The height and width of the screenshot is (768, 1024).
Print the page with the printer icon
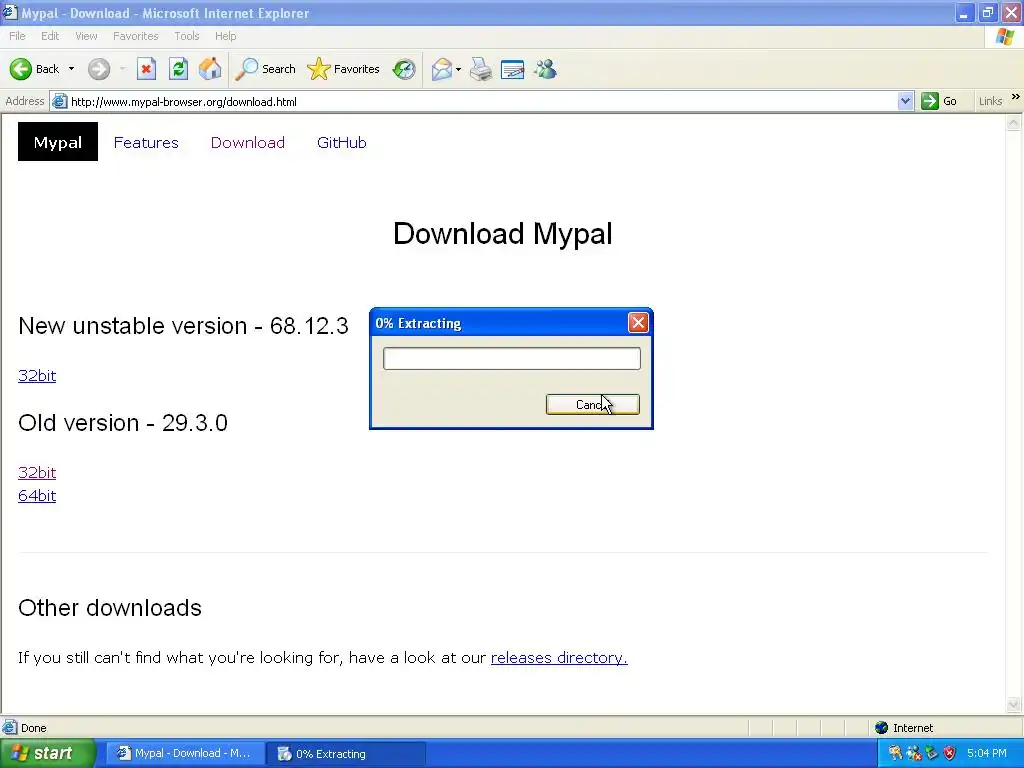481,69
